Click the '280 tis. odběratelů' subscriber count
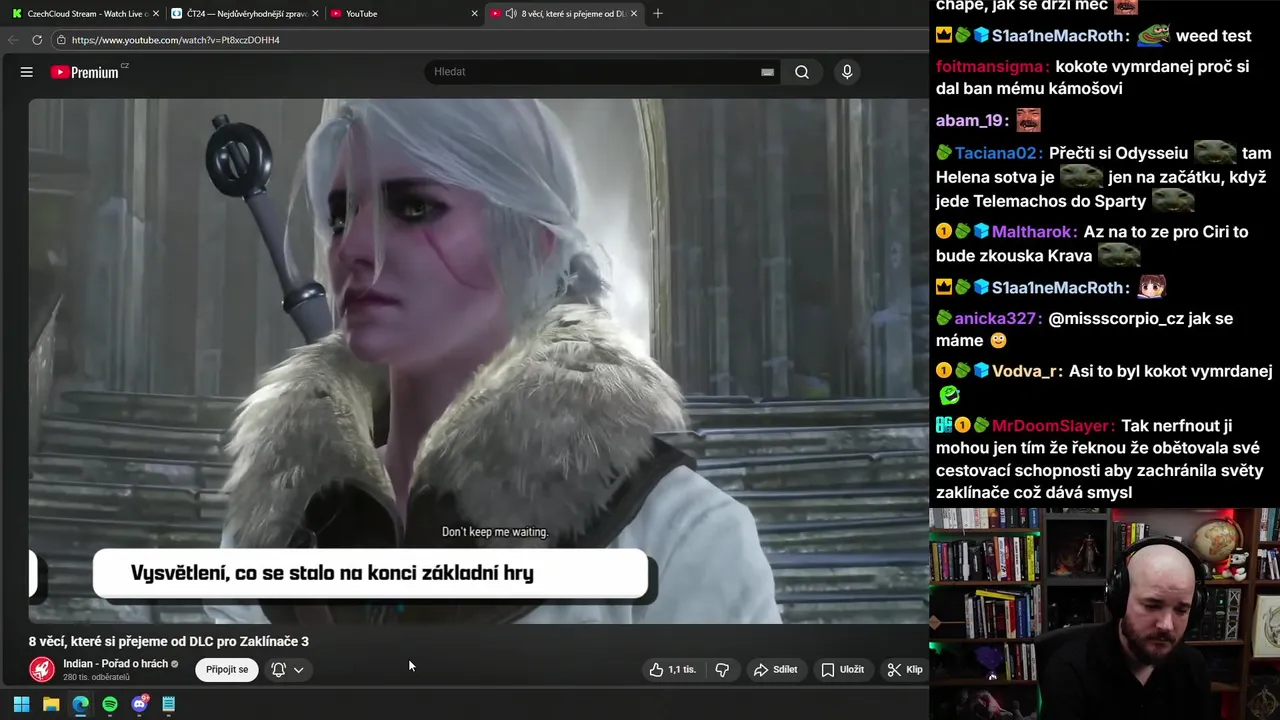Viewport: 1280px width, 720px height. click(96, 678)
